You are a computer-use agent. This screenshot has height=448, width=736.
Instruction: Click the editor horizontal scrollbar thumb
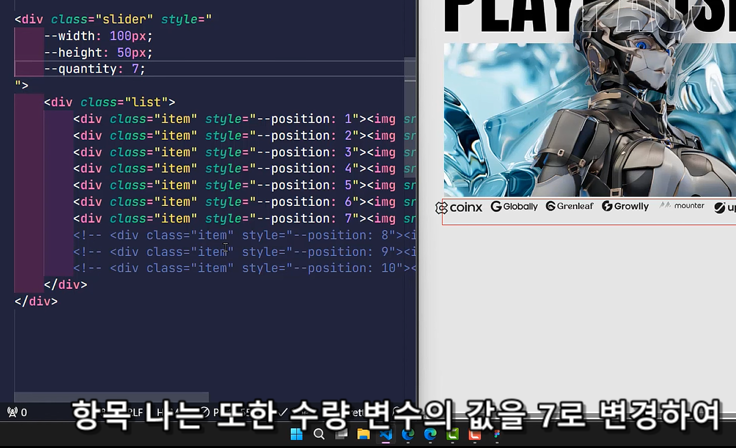point(111,397)
